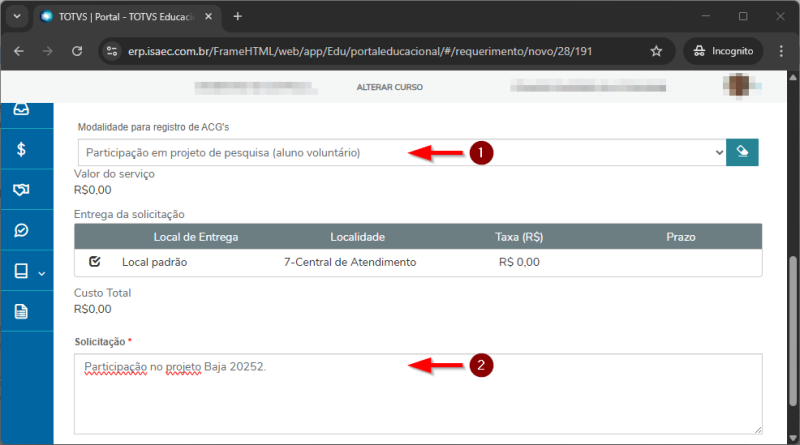Open the inbox icon in sidebar
The height and width of the screenshot is (445, 800).
pos(21,111)
